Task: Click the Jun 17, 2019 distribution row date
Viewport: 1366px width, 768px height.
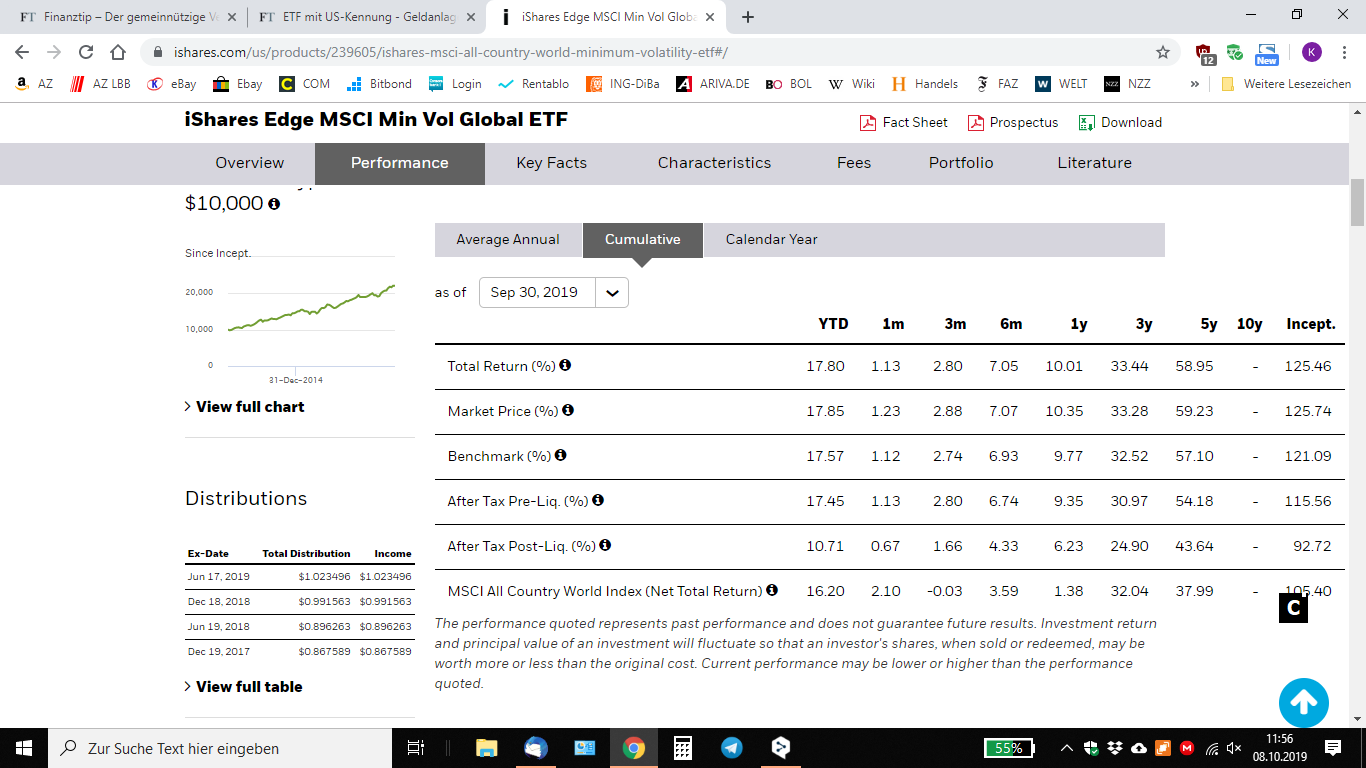Action: pos(218,577)
